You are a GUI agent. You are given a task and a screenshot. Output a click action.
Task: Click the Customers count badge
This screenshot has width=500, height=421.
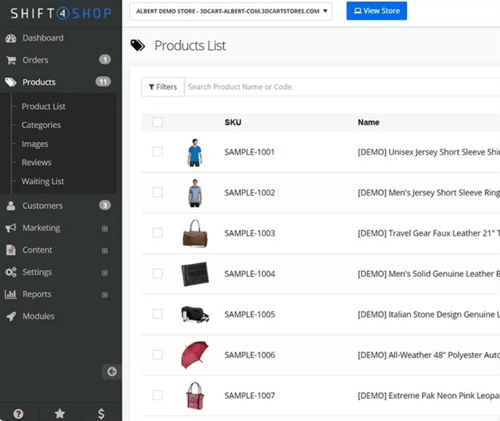click(105, 205)
